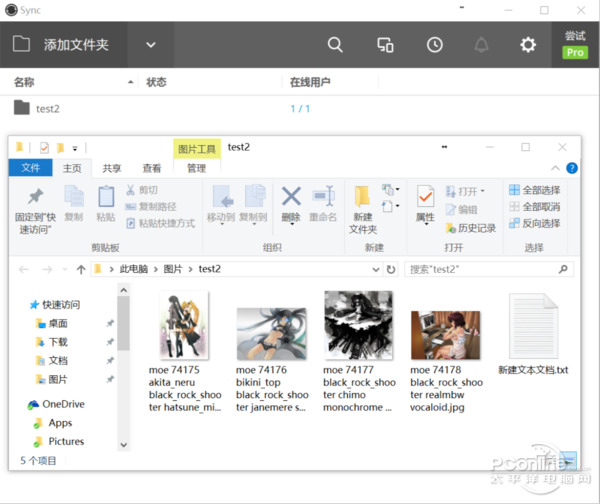
Task: Click the Sync notifications bell icon
Action: tap(481, 45)
